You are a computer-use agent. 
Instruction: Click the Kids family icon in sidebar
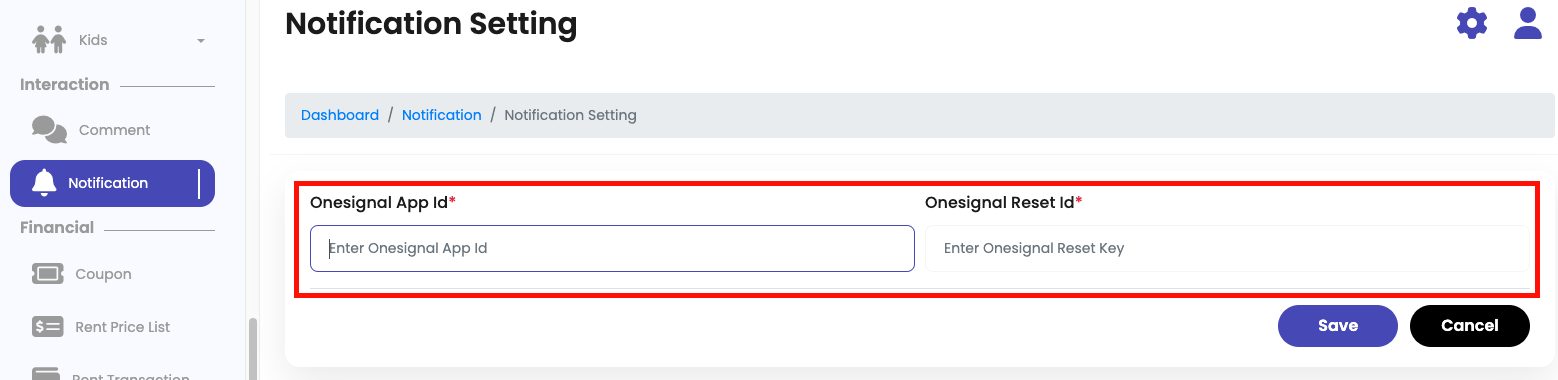click(48, 40)
